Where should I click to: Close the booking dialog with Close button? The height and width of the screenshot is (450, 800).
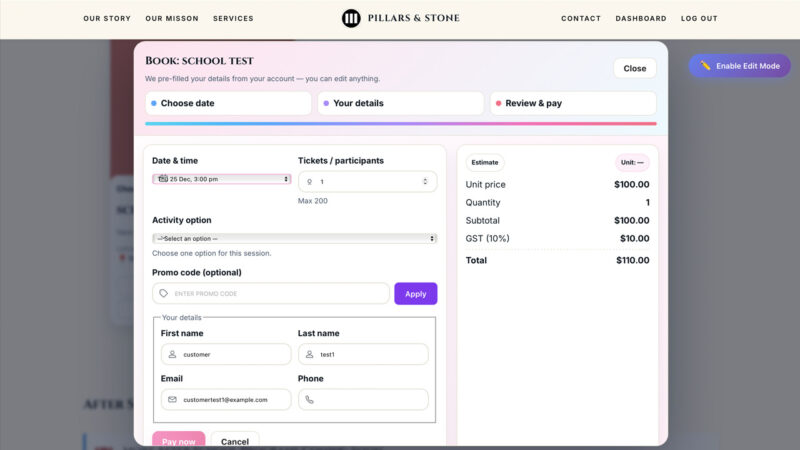634,68
